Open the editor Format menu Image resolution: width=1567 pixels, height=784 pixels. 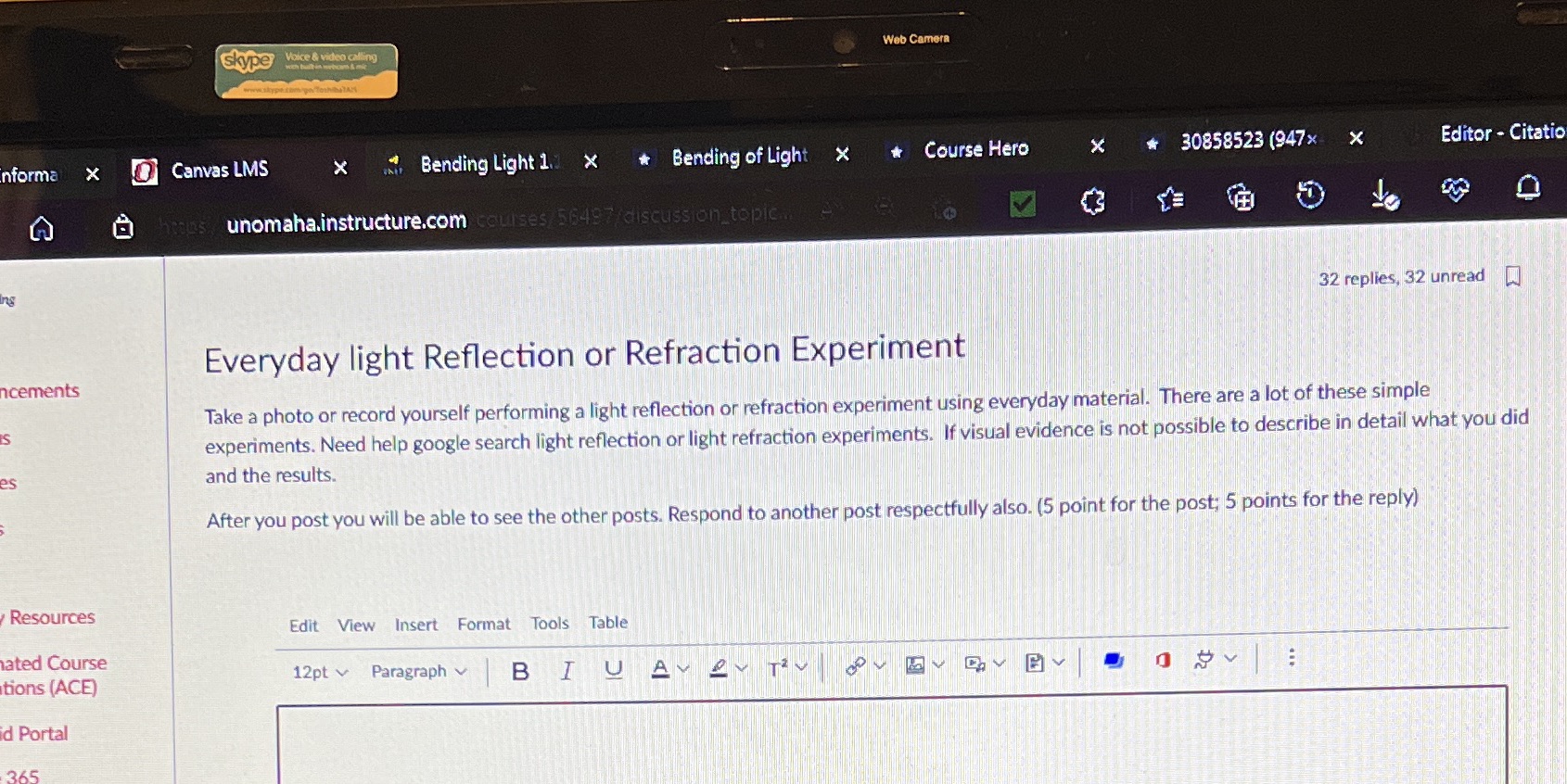[484, 624]
